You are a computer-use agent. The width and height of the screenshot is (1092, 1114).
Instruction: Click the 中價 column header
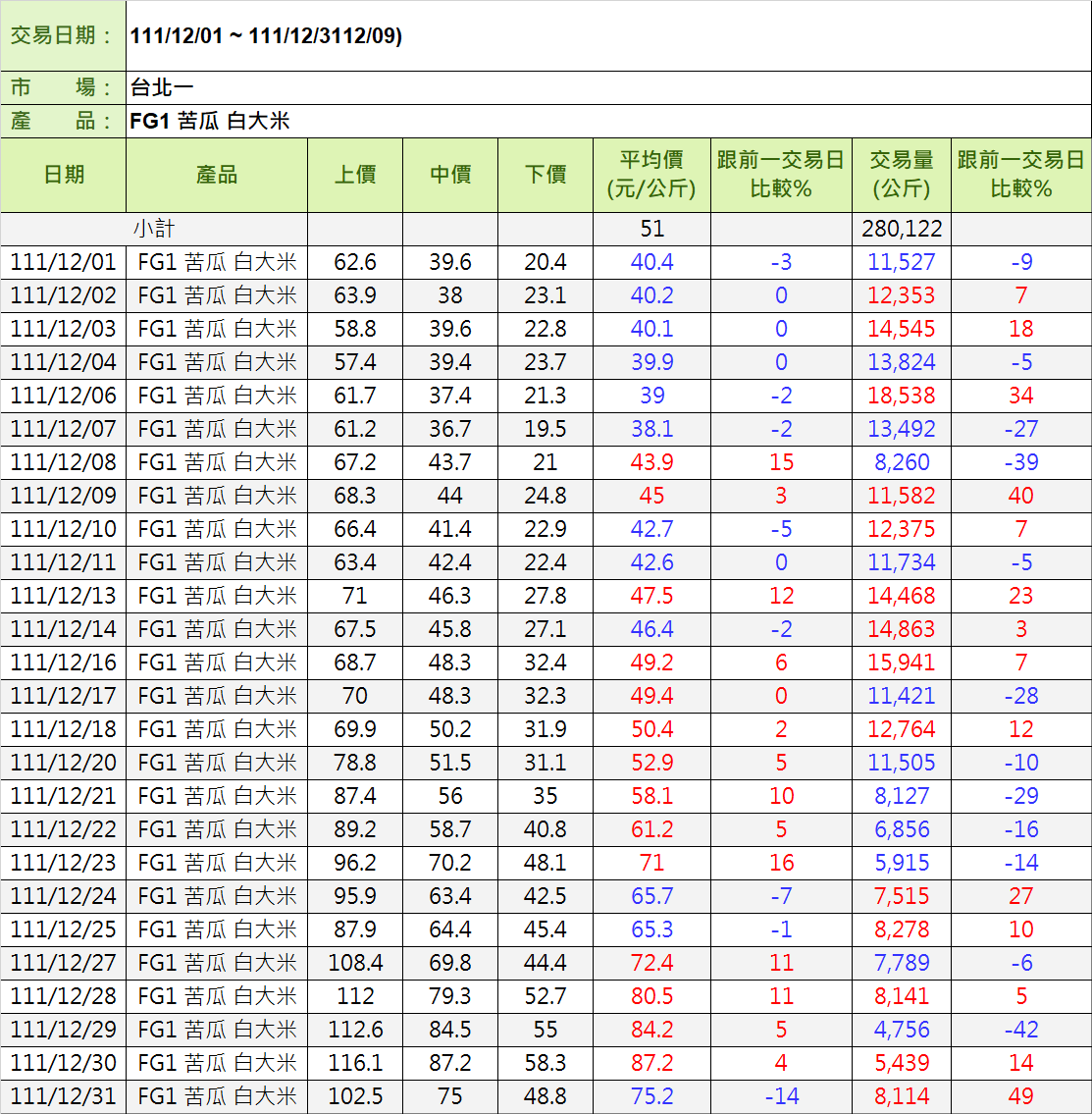coord(450,175)
